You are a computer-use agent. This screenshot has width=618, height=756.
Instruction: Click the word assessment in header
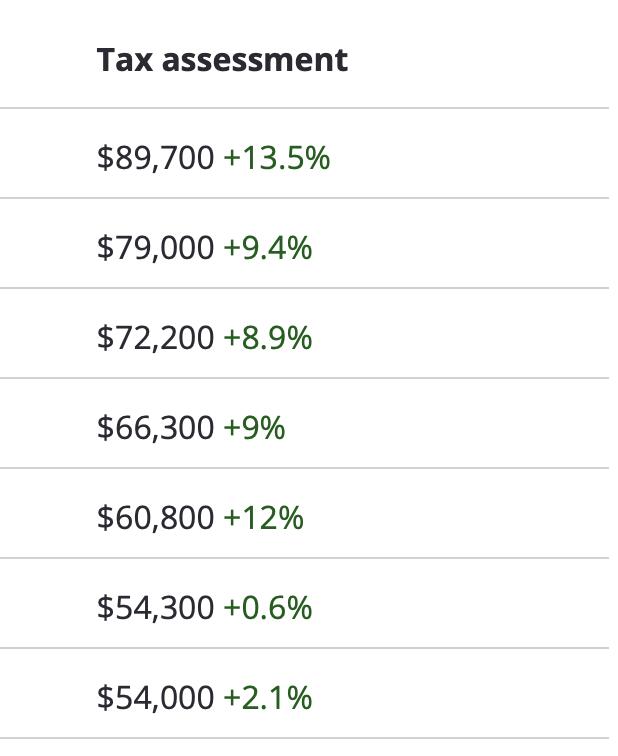pos(255,61)
